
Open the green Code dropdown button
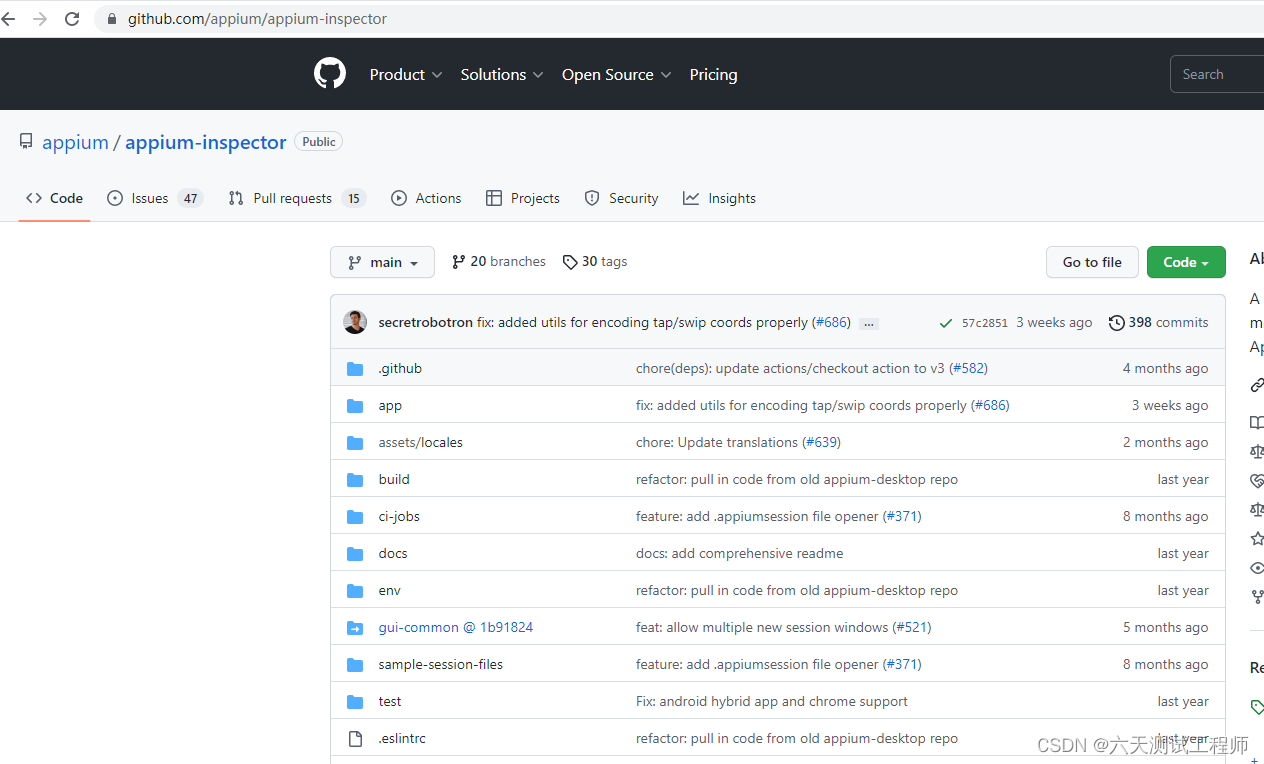(x=1186, y=262)
